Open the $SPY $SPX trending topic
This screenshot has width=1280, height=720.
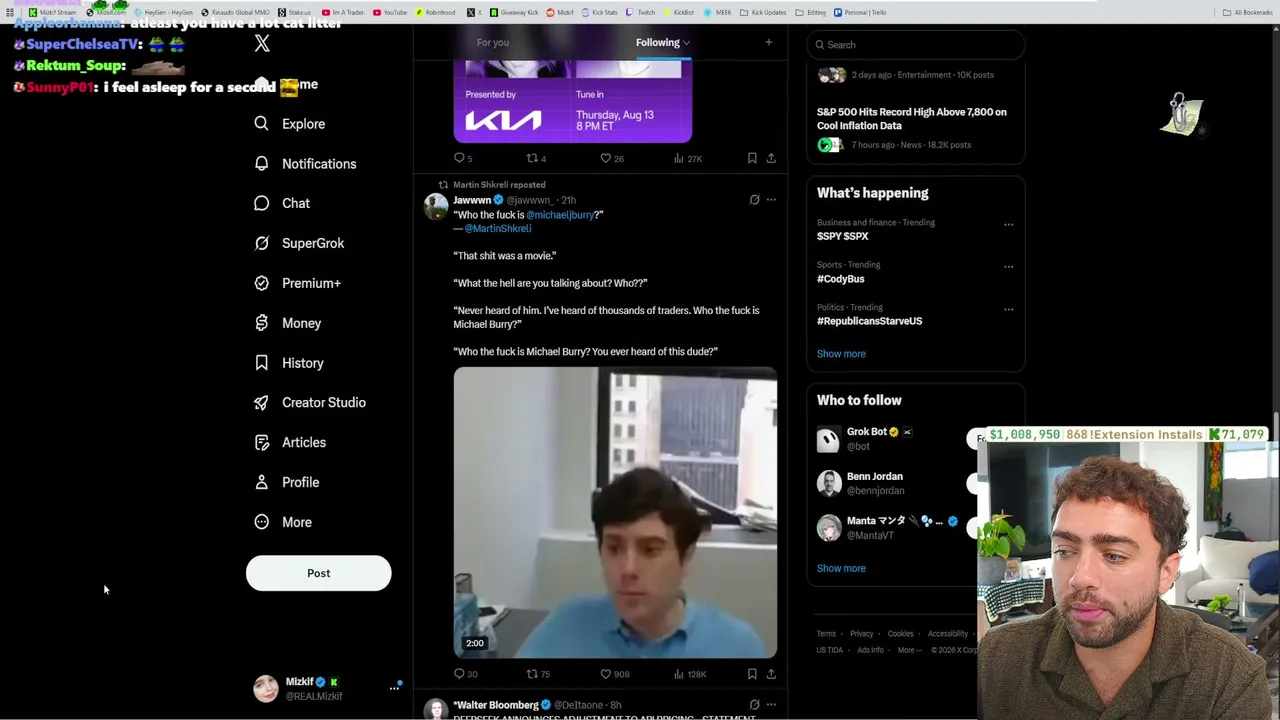tap(842, 236)
